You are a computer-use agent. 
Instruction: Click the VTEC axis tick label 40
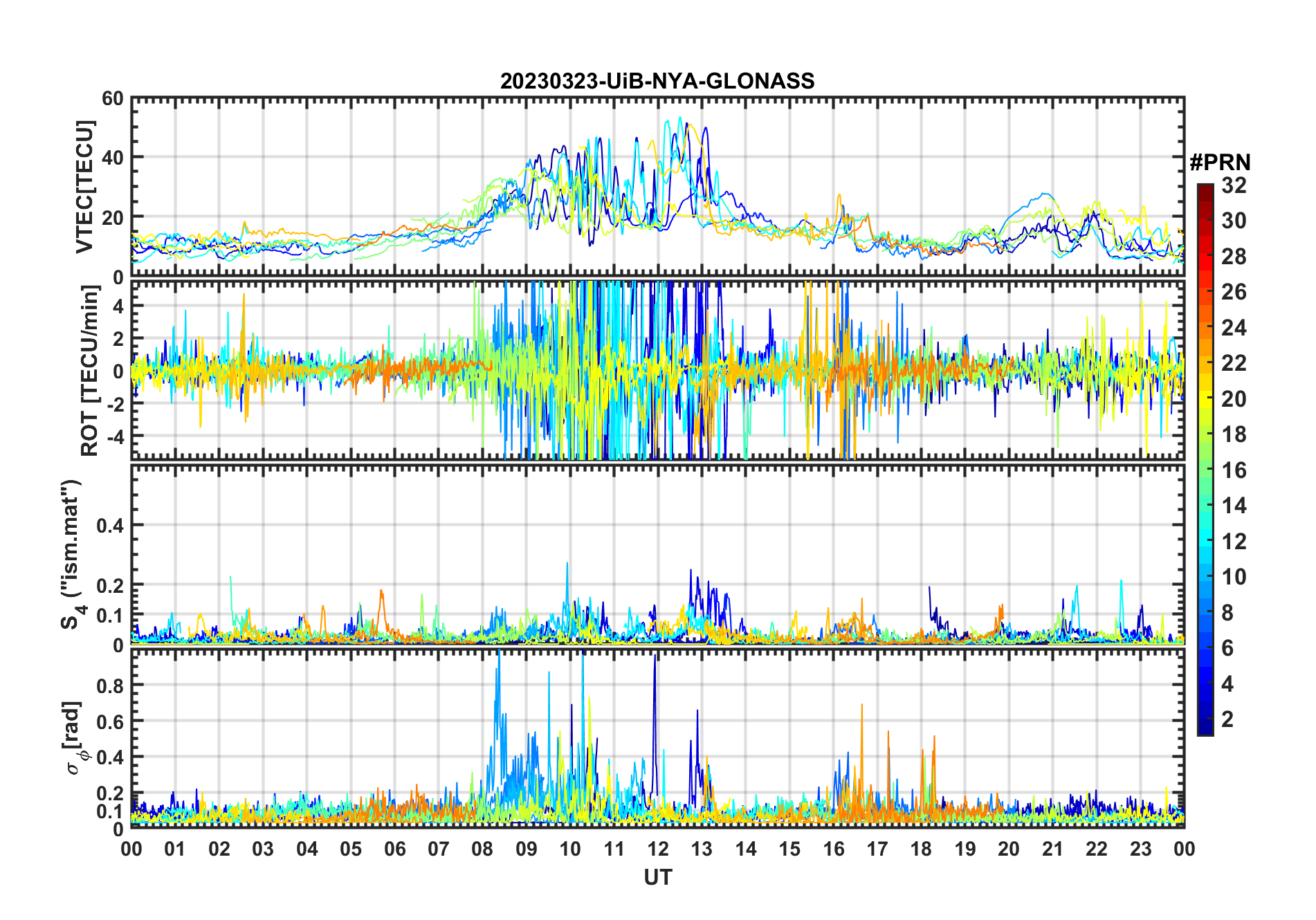[x=112, y=158]
